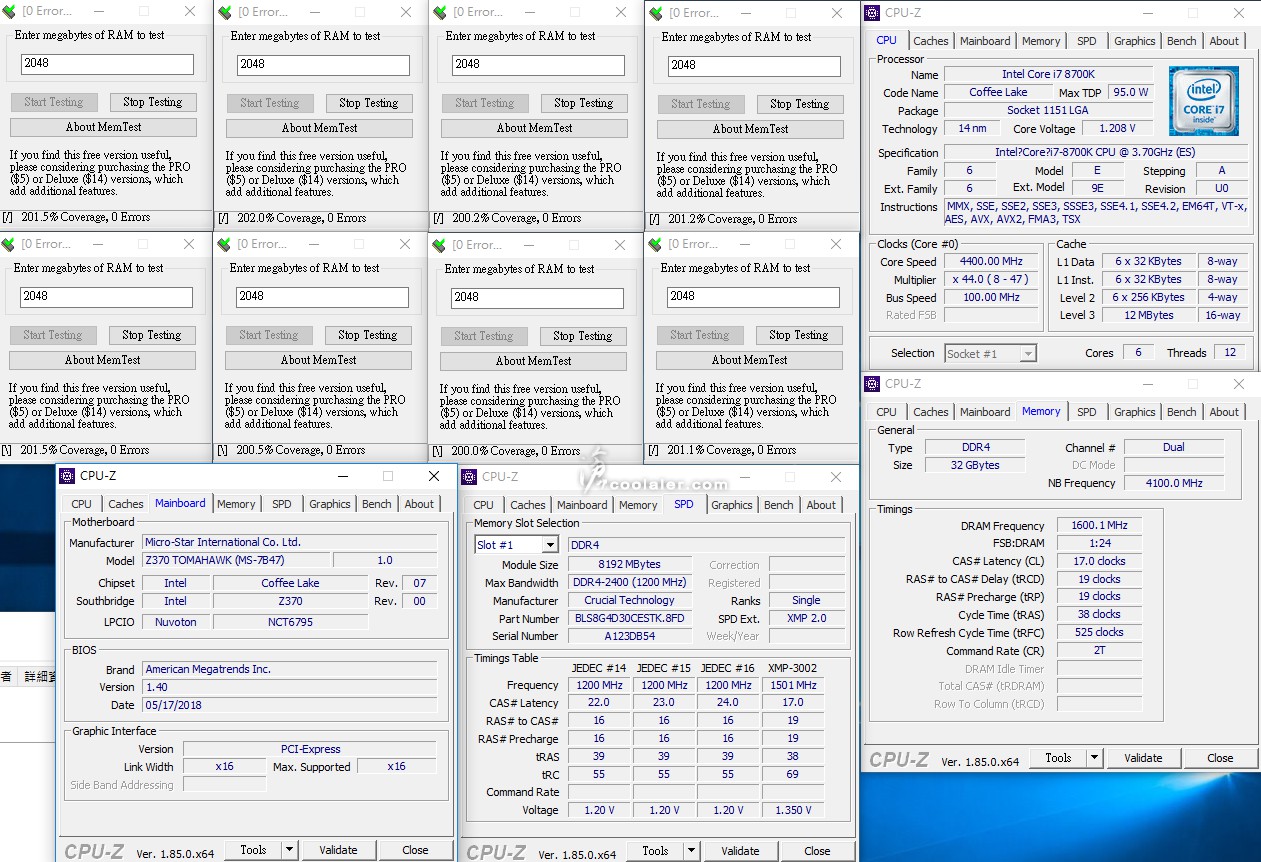Click Validate in the SPD CPU-Z window
Screen dimensions: 1261x862
point(740,851)
